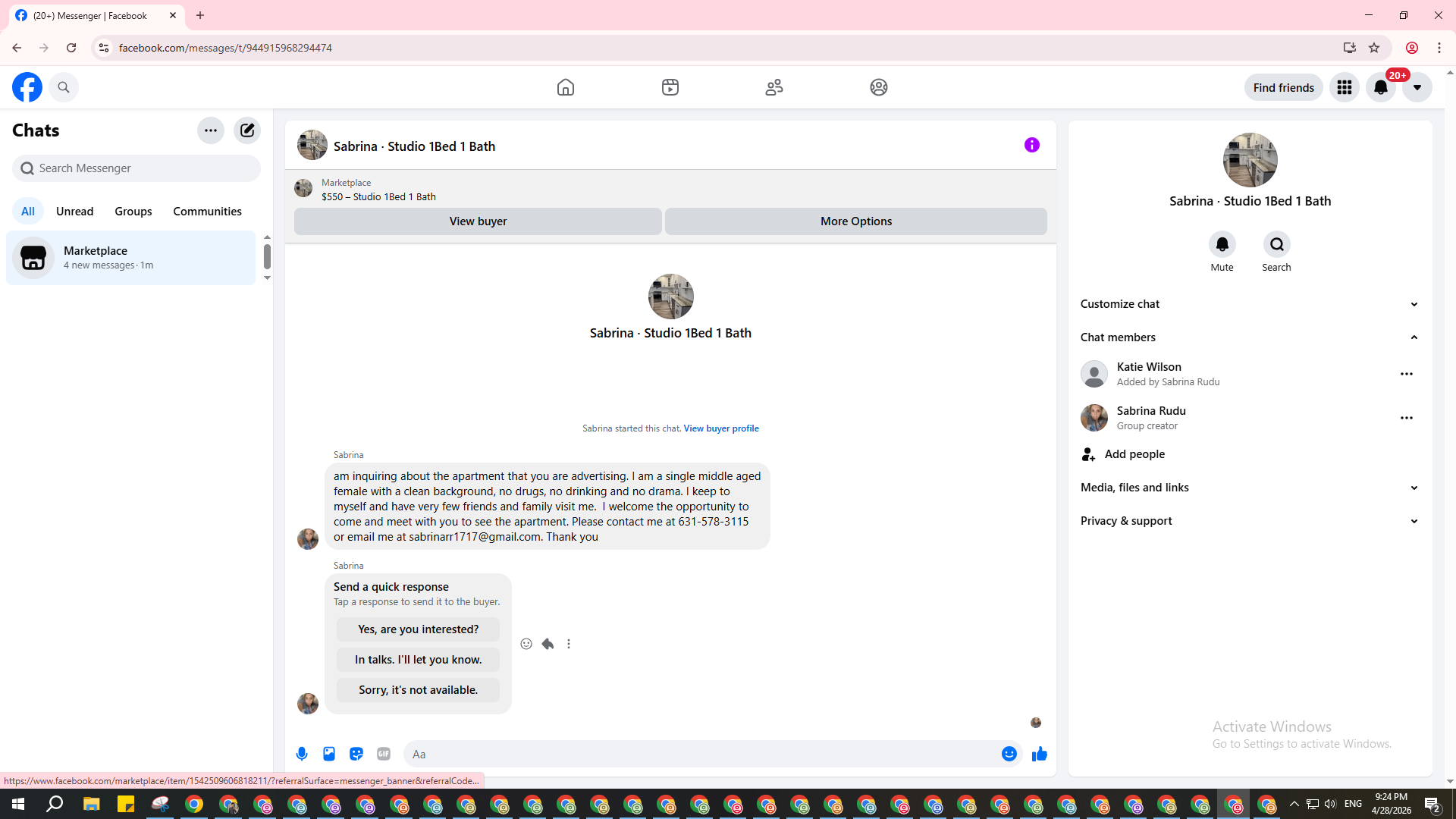Open View buyer profile link
Viewport: 1456px width, 819px height.
720,428
